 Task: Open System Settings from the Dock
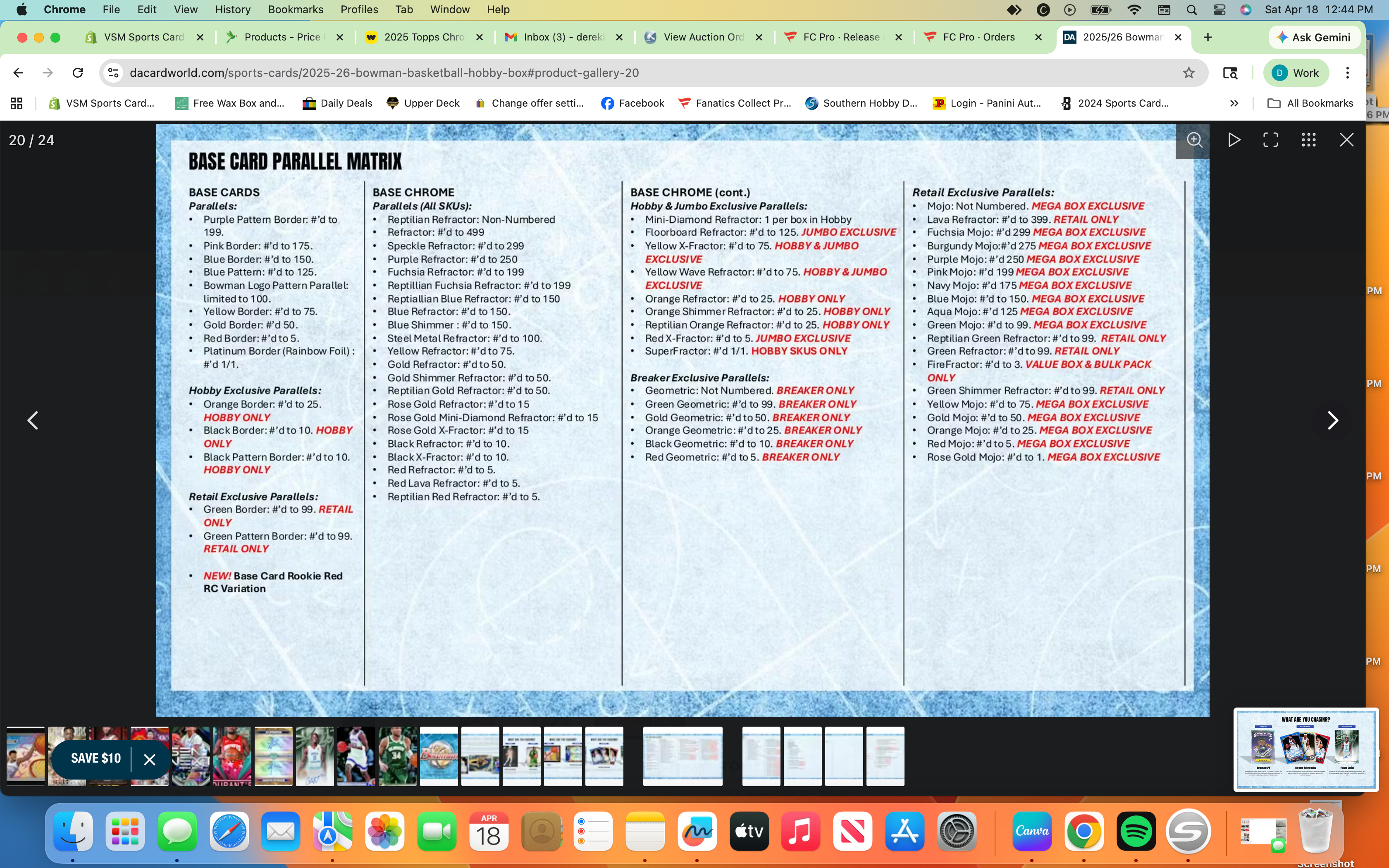coord(957,831)
